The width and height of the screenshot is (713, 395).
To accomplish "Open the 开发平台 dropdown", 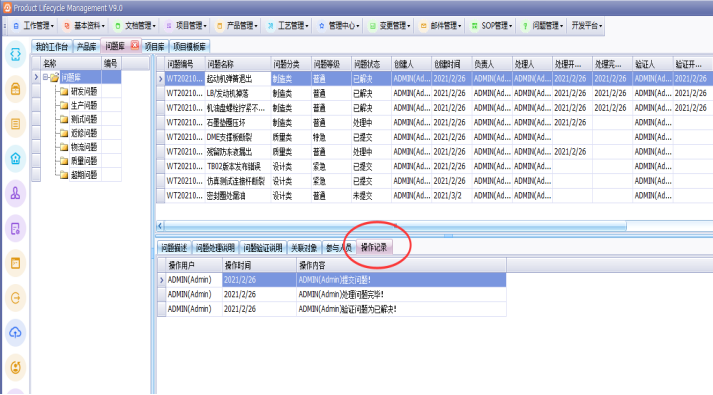I will (587, 26).
